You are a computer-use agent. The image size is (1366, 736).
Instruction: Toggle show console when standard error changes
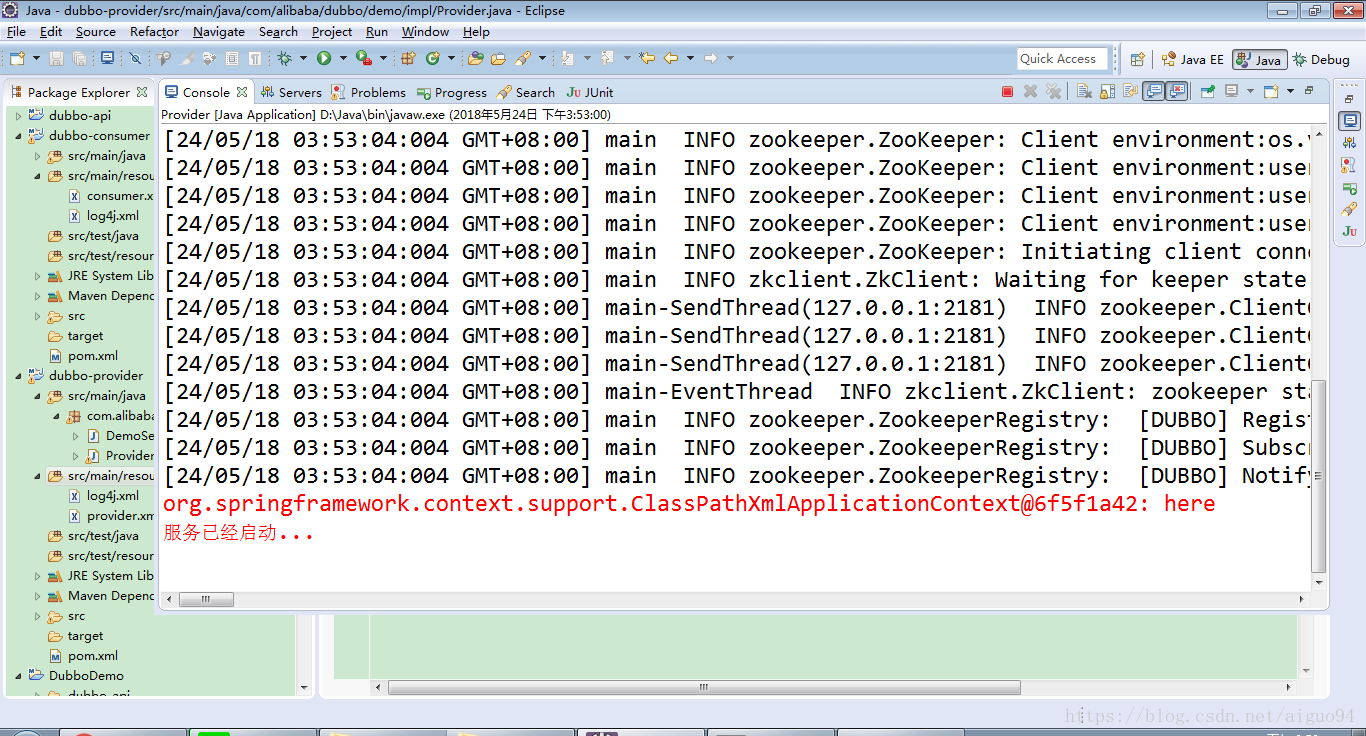[x=1177, y=92]
